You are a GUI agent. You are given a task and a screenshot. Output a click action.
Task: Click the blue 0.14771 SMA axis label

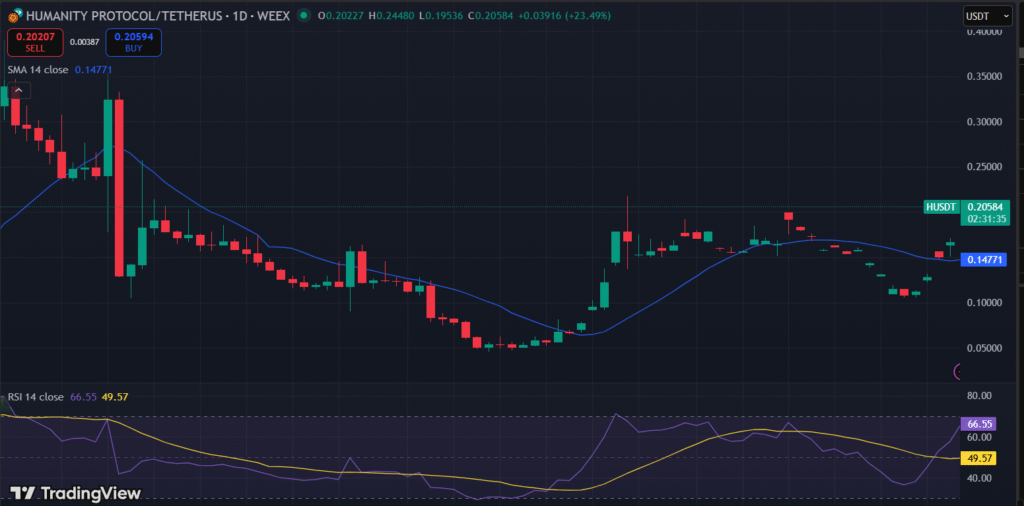pos(982,259)
